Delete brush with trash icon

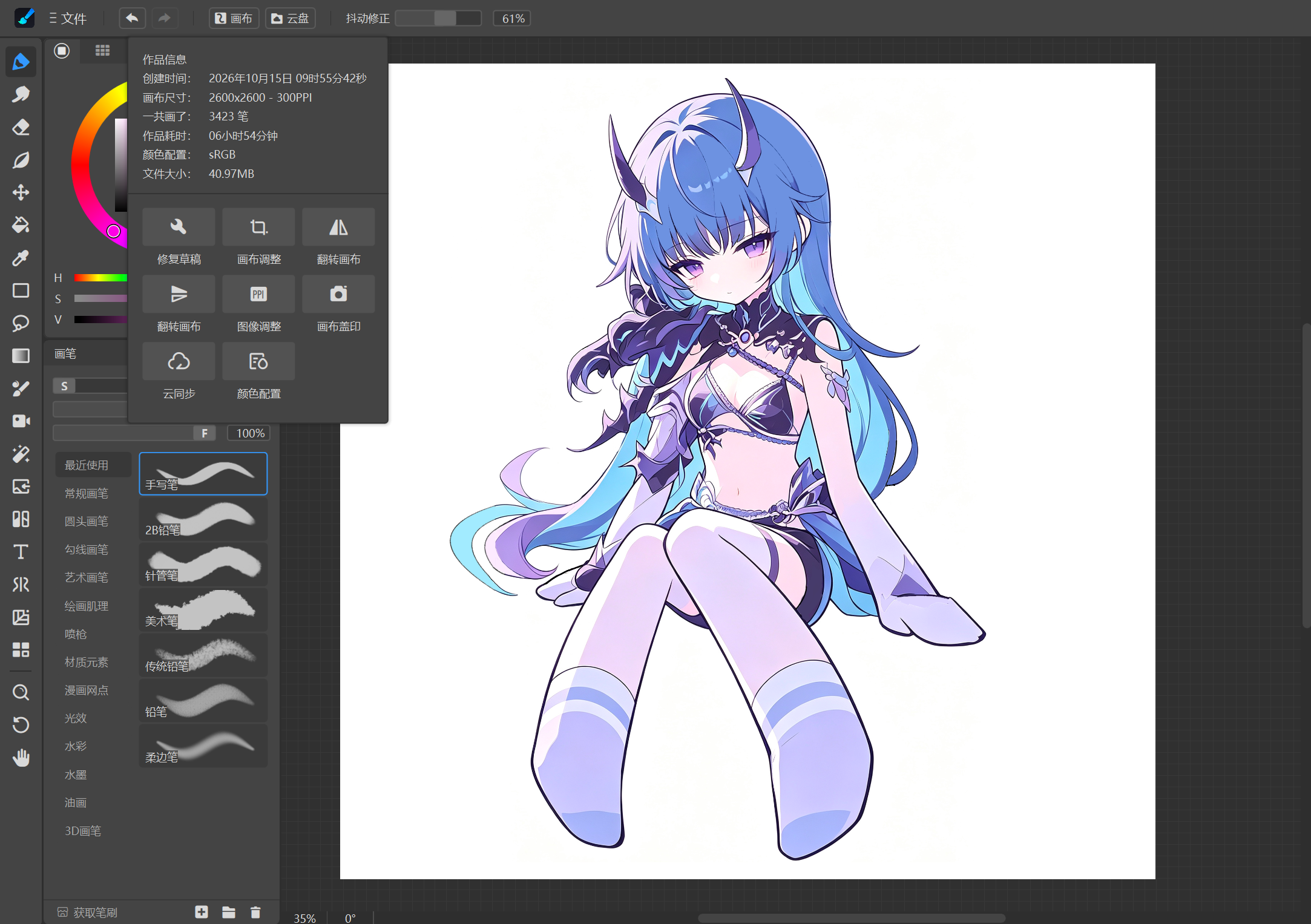(255, 912)
